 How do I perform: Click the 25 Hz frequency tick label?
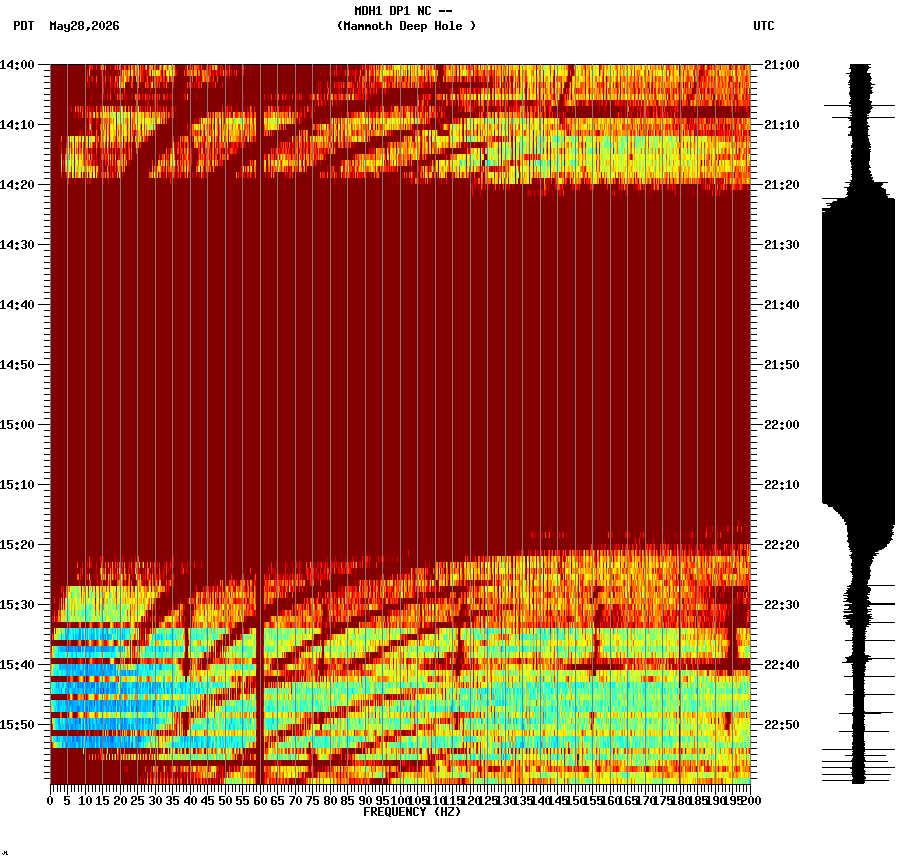(x=137, y=801)
